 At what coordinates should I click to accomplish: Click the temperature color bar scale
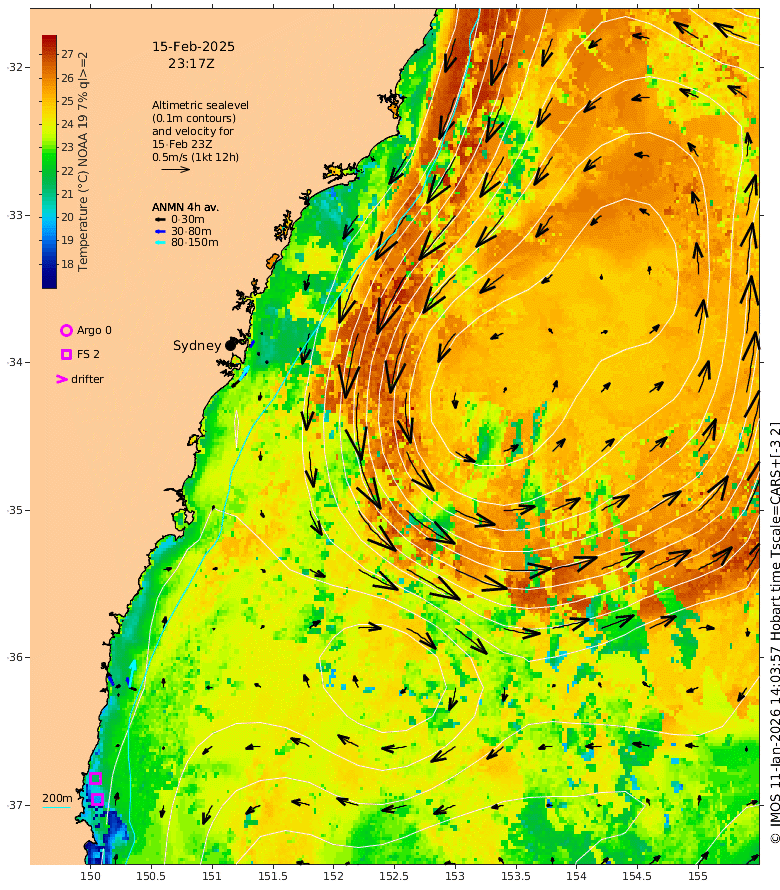tap(49, 162)
